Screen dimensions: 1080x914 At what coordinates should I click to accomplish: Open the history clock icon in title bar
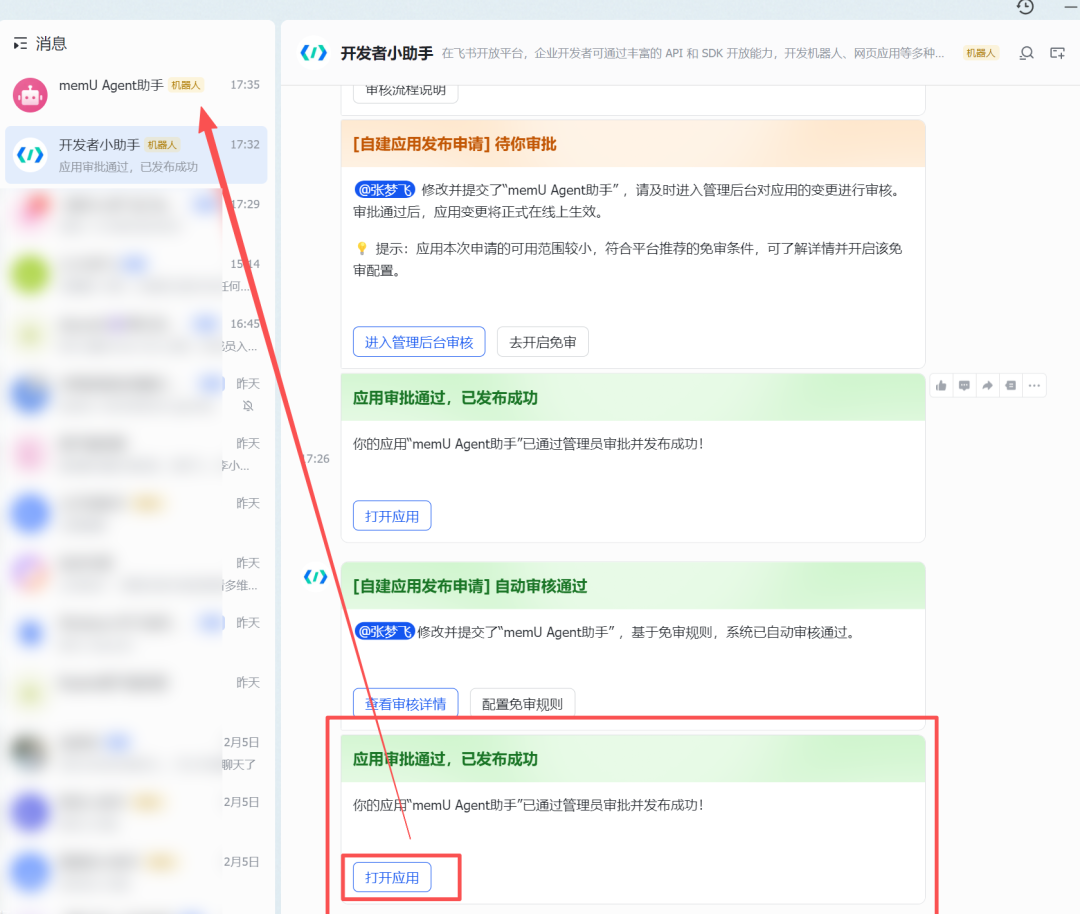click(1025, 7)
